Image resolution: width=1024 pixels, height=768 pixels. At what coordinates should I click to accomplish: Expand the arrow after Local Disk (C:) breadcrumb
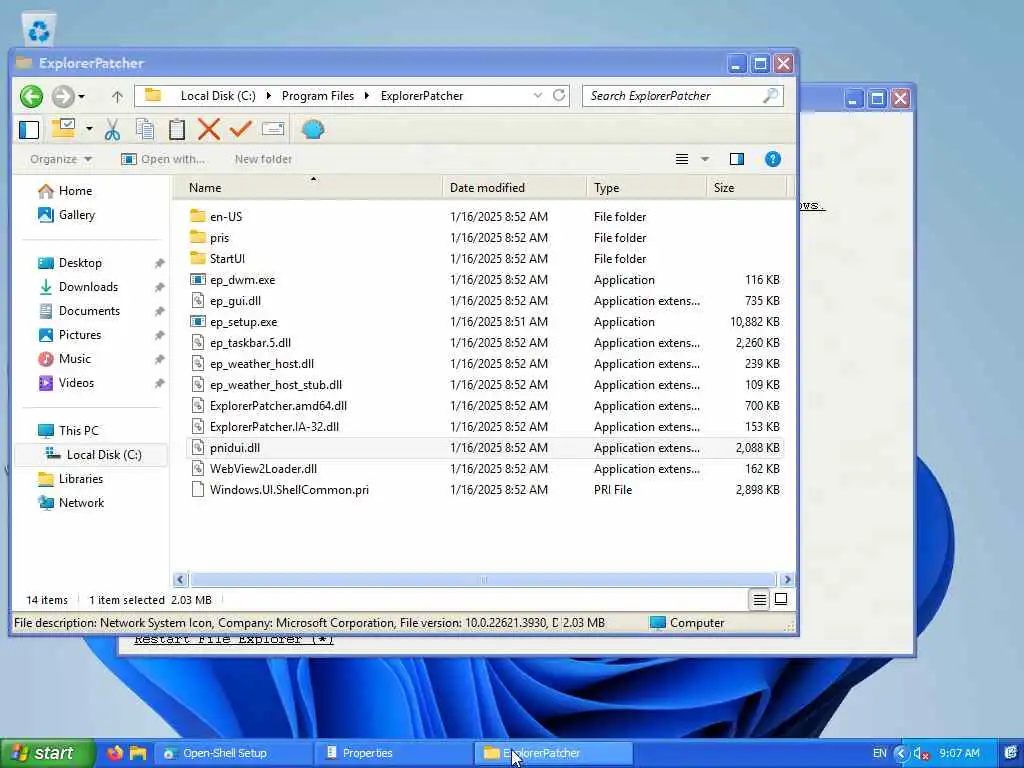[268, 96]
